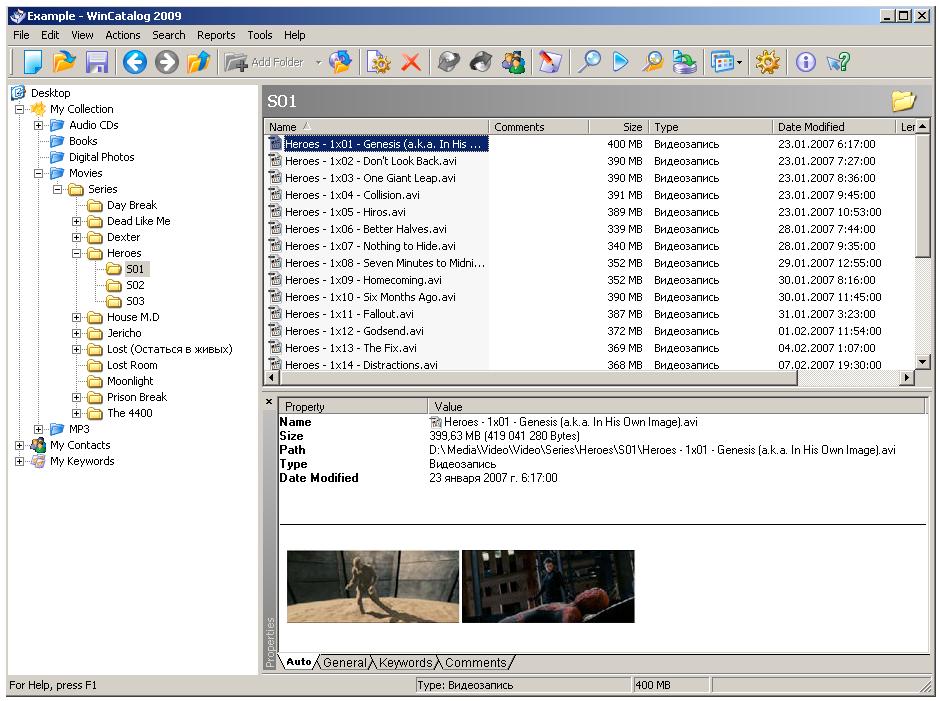939x701 pixels.
Task: Open the Tools menu
Action: click(x=260, y=35)
